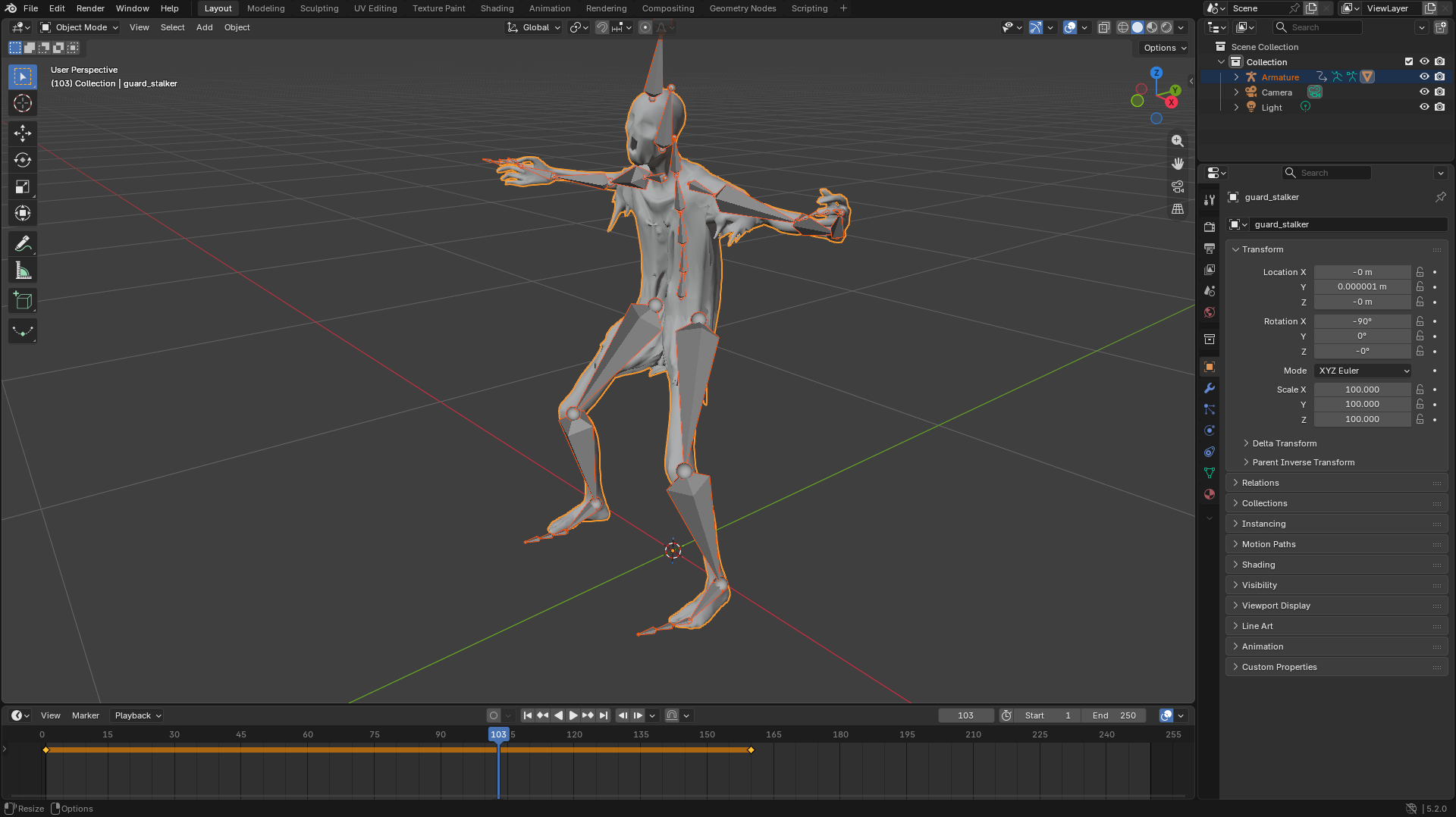
Task: Open the Output properties tab
Action: [1210, 249]
